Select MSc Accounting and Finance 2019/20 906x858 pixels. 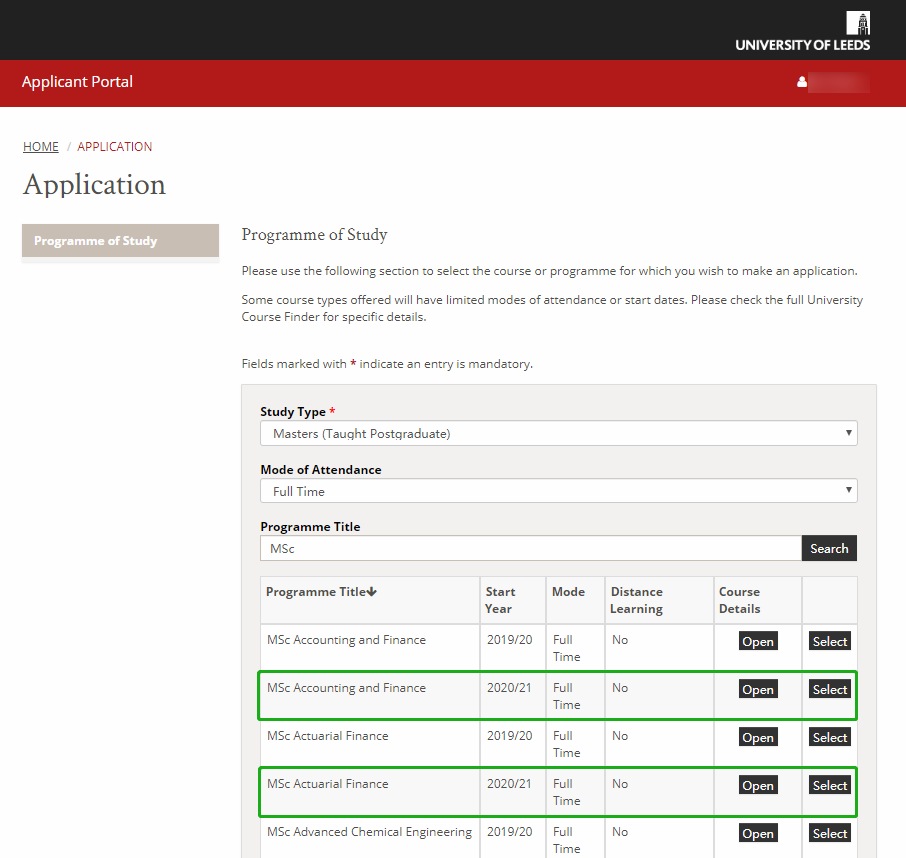click(829, 641)
